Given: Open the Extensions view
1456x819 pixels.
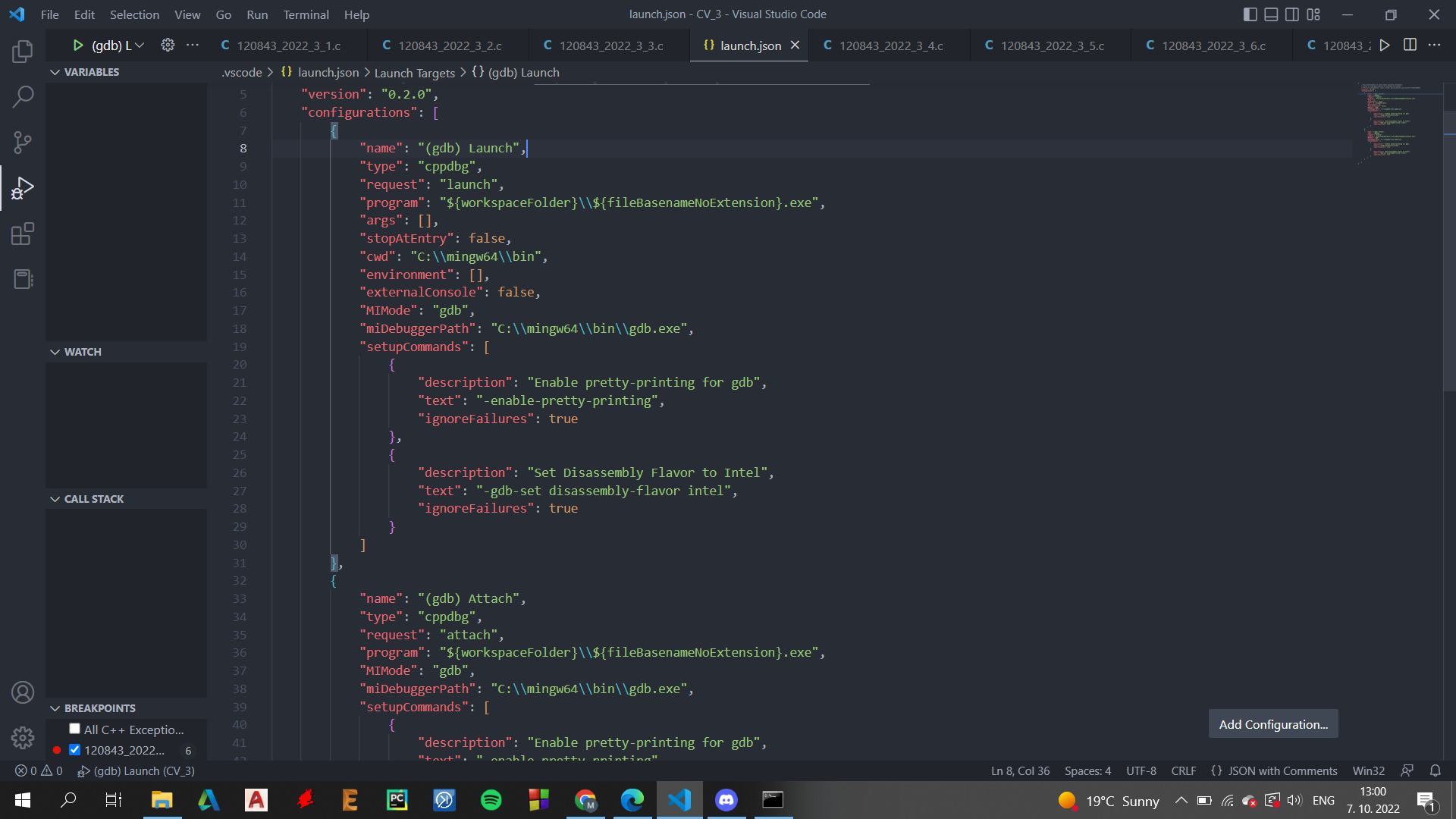Looking at the screenshot, I should 23,234.
